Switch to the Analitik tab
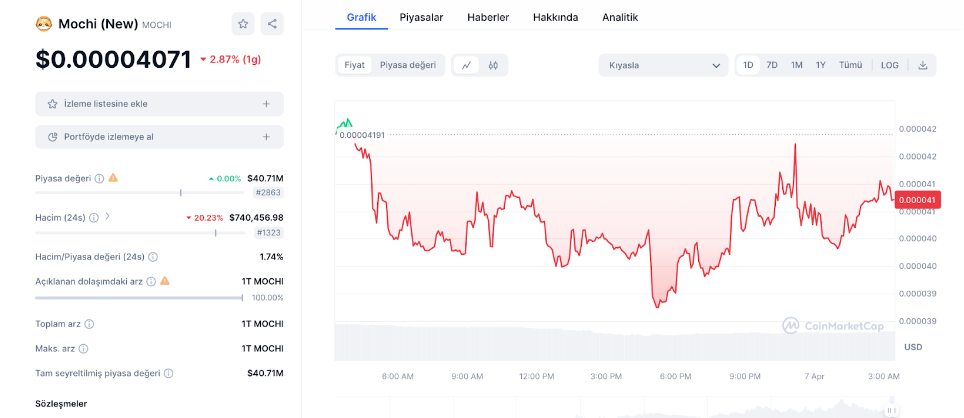Screen dimensions: 964x418 click(x=620, y=17)
